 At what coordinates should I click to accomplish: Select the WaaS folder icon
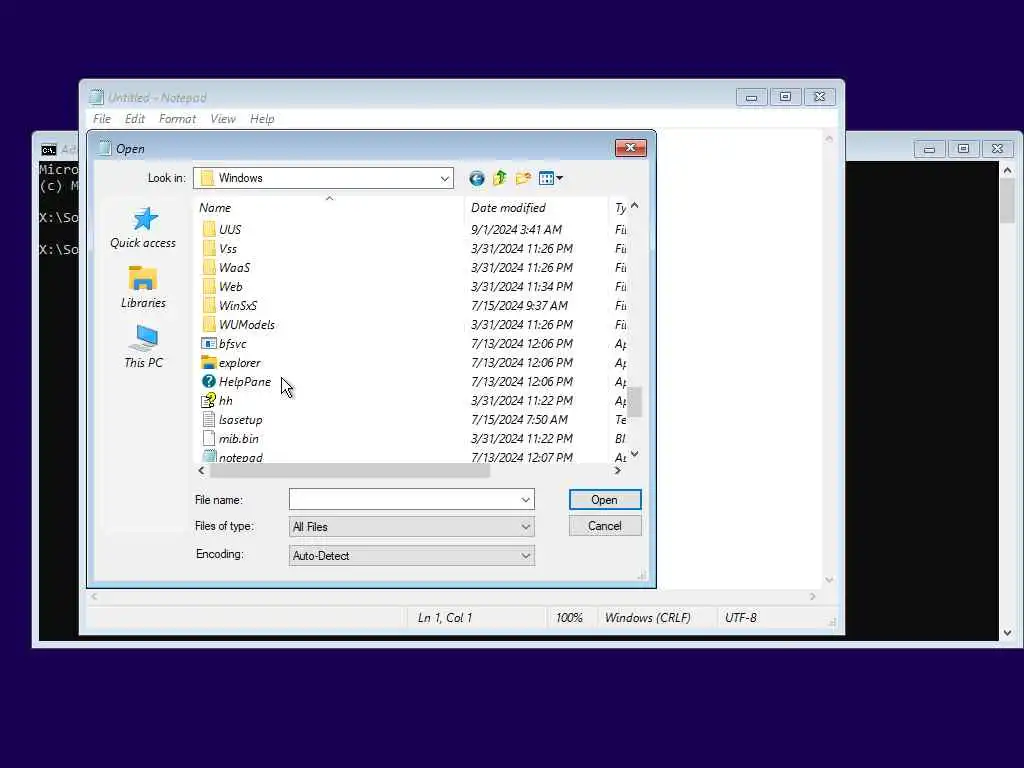(208, 267)
